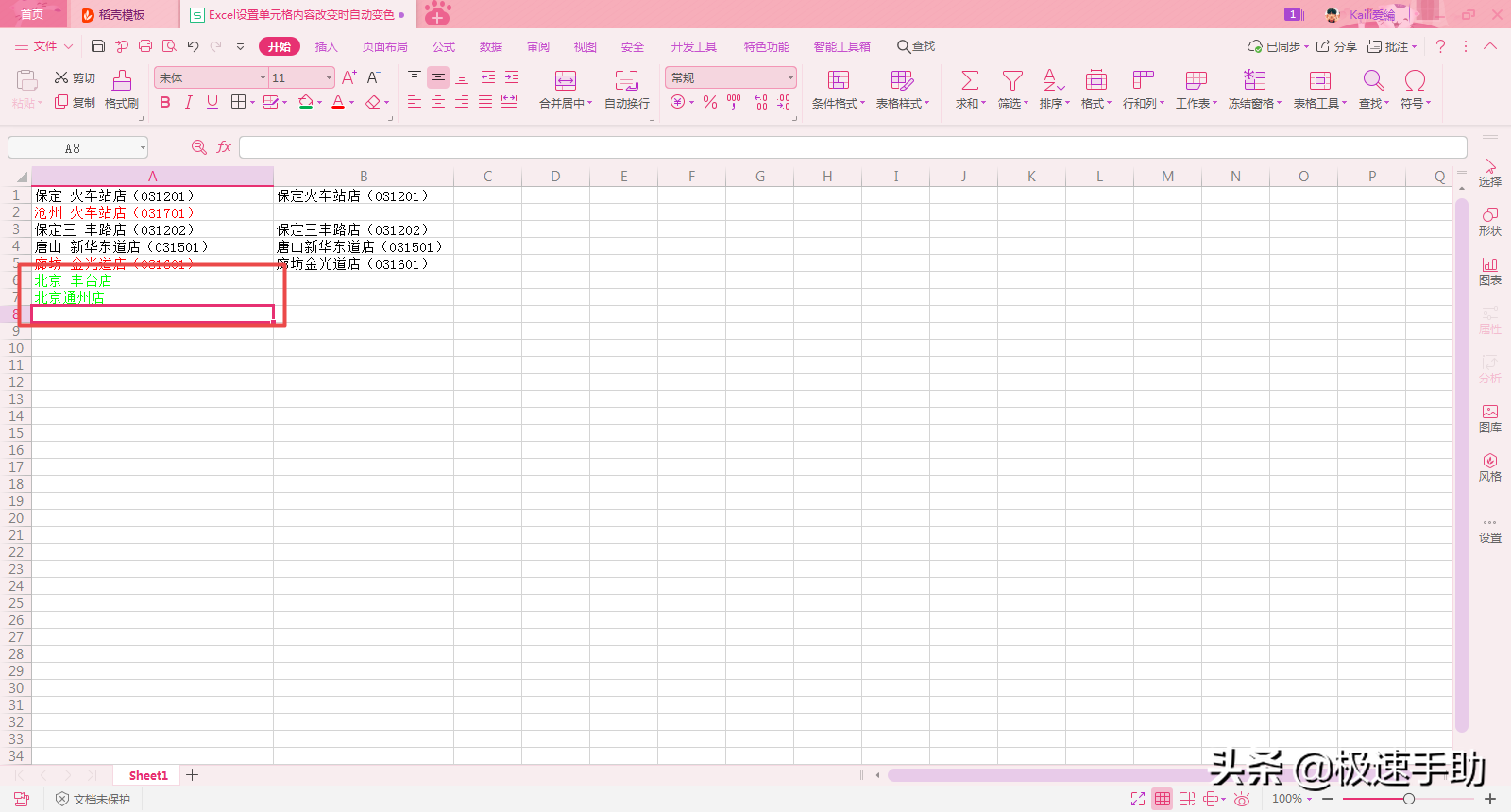Switch to the 插入 Insert tab

(326, 46)
